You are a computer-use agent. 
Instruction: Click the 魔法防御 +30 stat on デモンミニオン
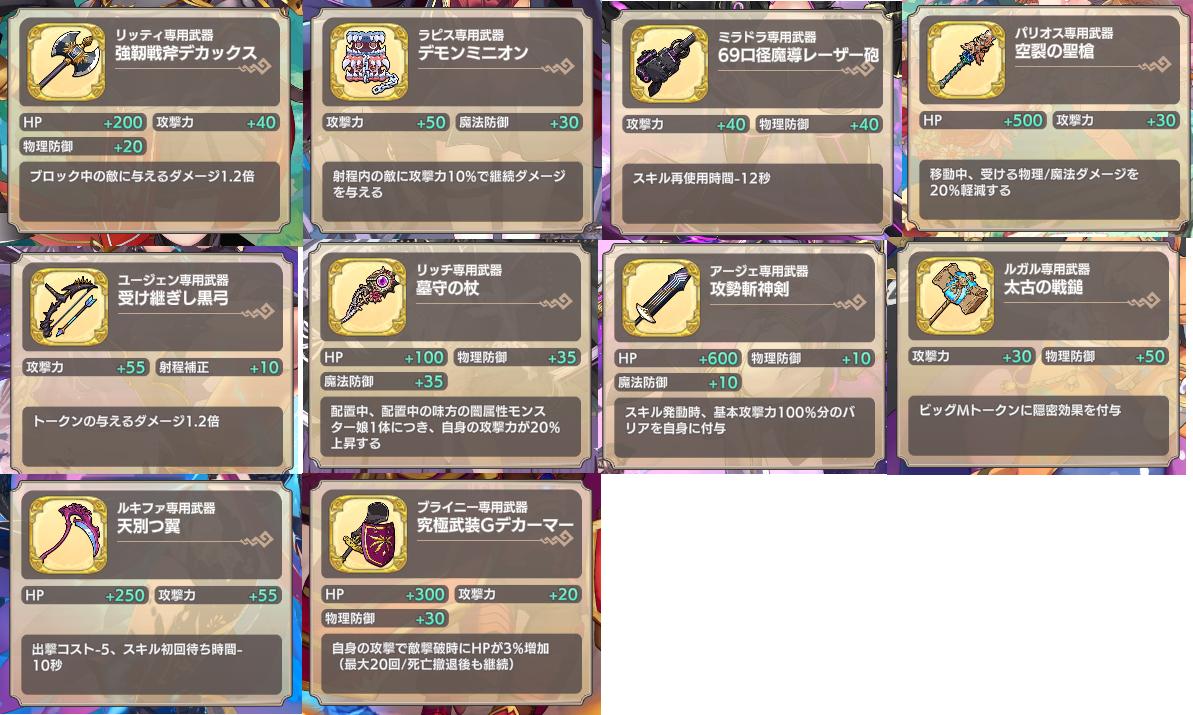coord(519,122)
